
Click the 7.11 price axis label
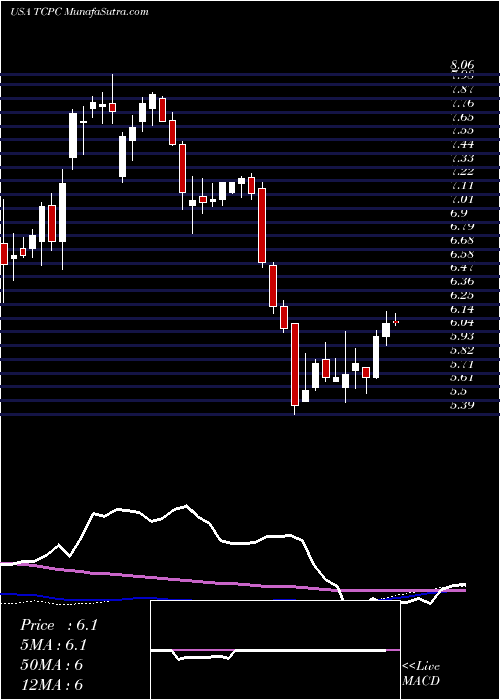click(463, 185)
